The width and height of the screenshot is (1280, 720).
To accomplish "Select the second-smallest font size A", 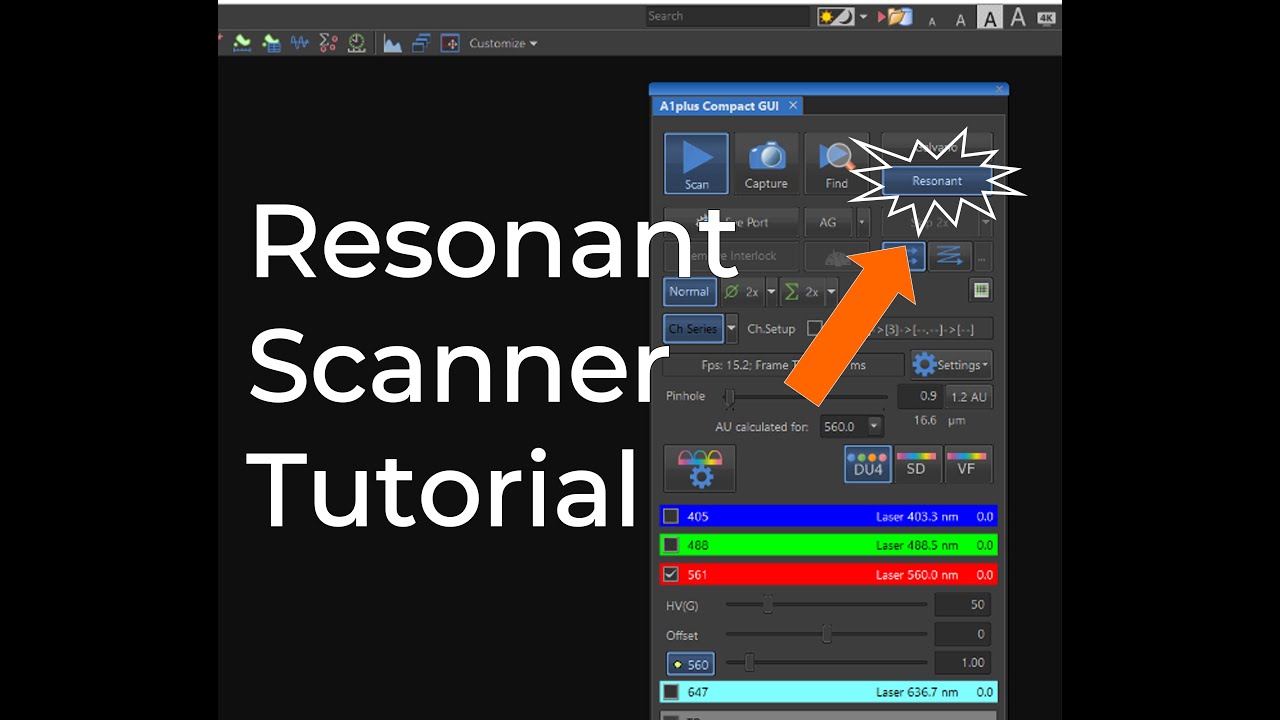I will click(x=960, y=19).
